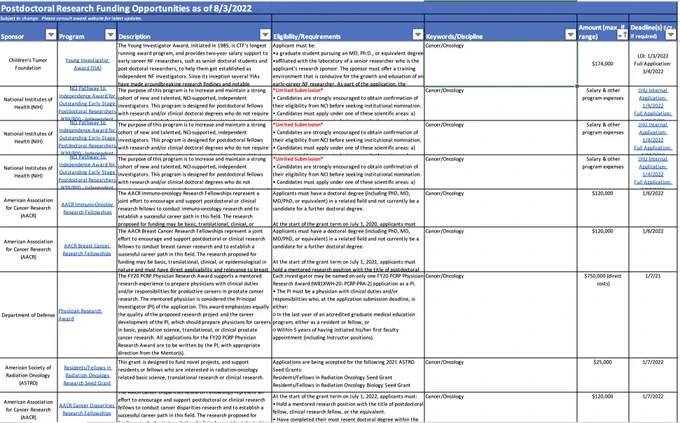Open the Young Investigator Award (YIA) link
Screen dimensions: 680x423
click(x=87, y=64)
